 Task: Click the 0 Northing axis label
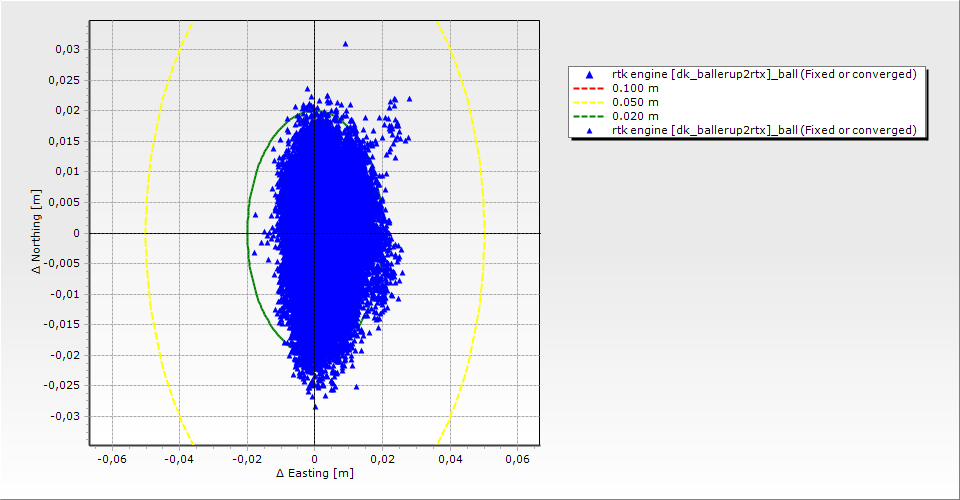(x=77, y=233)
